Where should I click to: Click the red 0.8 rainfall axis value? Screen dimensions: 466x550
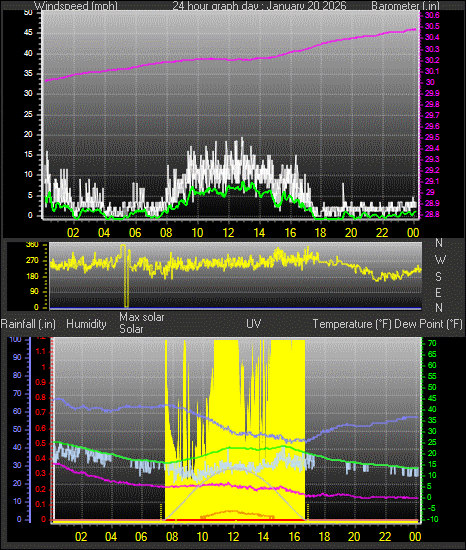[41, 397]
